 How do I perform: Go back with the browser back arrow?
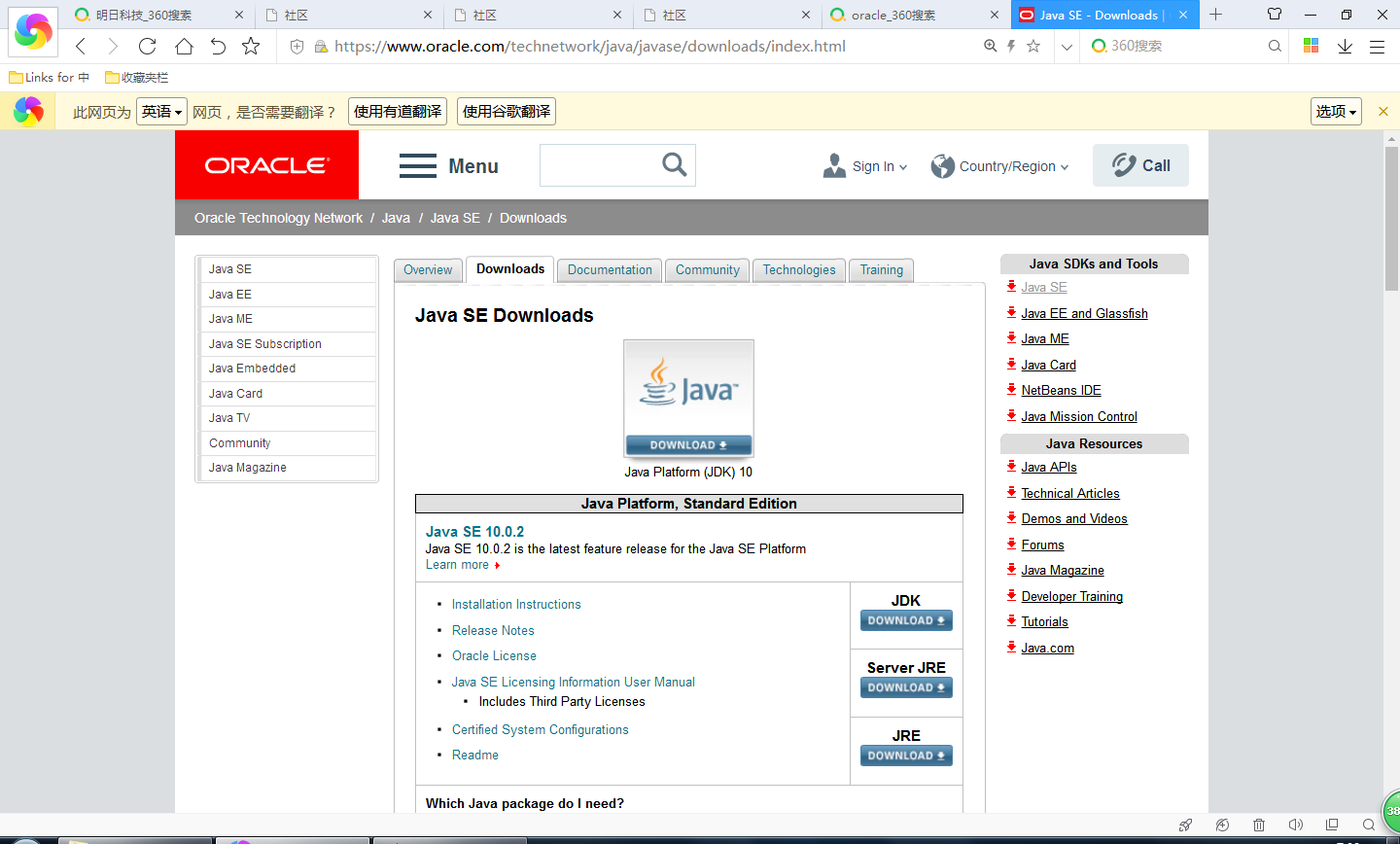[x=81, y=46]
